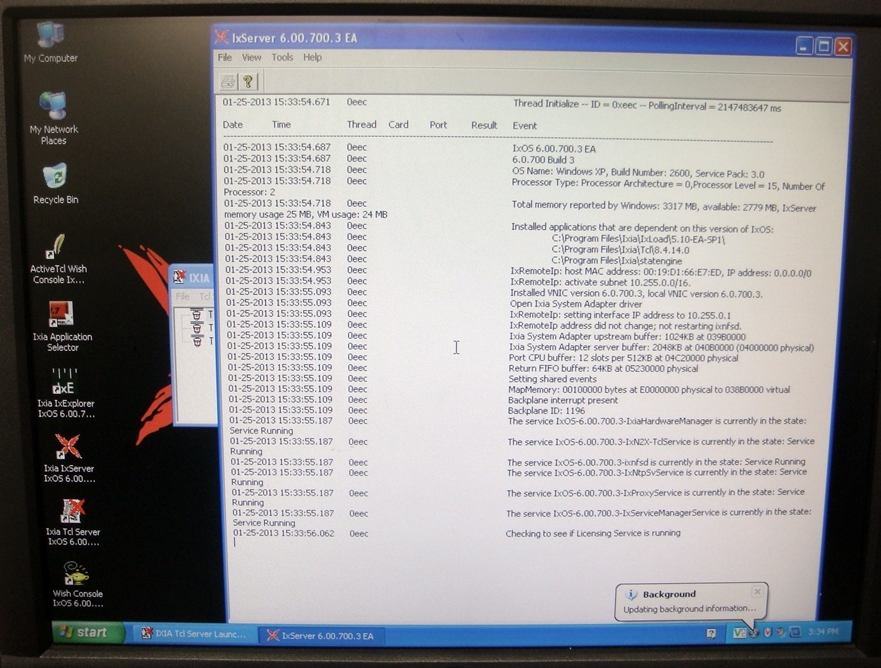Open File menu in the background IXIA window
Screen dimensions: 881x668
tap(183, 297)
